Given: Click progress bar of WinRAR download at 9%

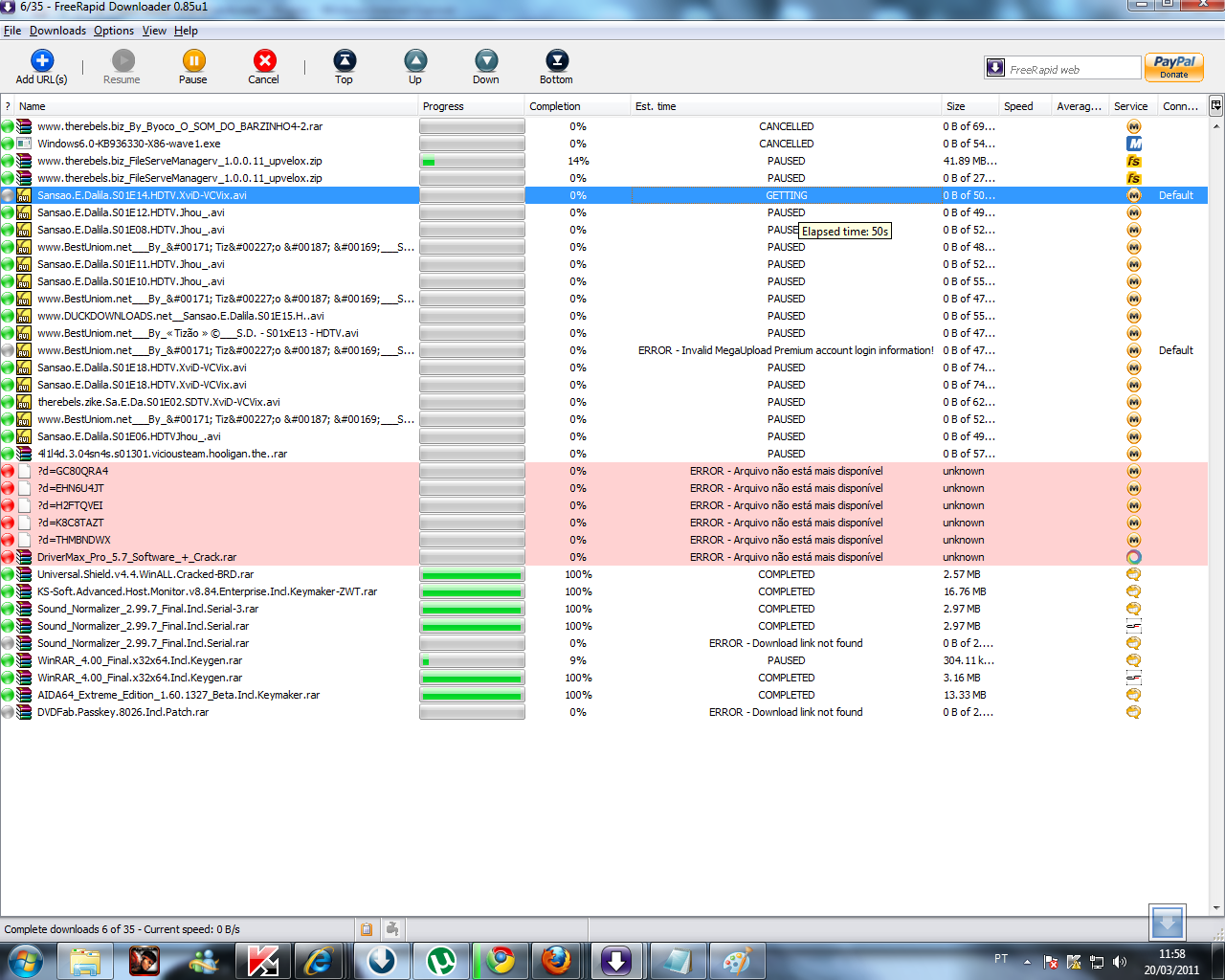Looking at the screenshot, I should 472,660.
